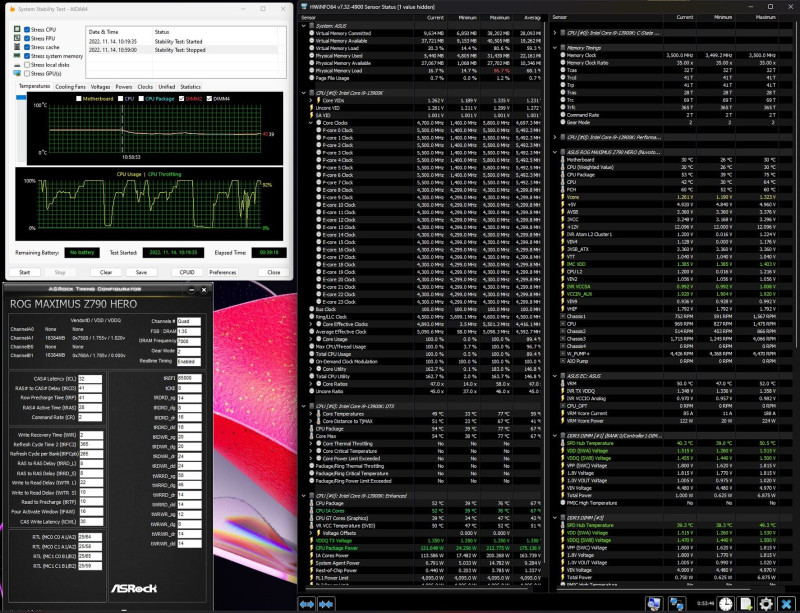Click icon on Page File Usage row

[x=312, y=78]
